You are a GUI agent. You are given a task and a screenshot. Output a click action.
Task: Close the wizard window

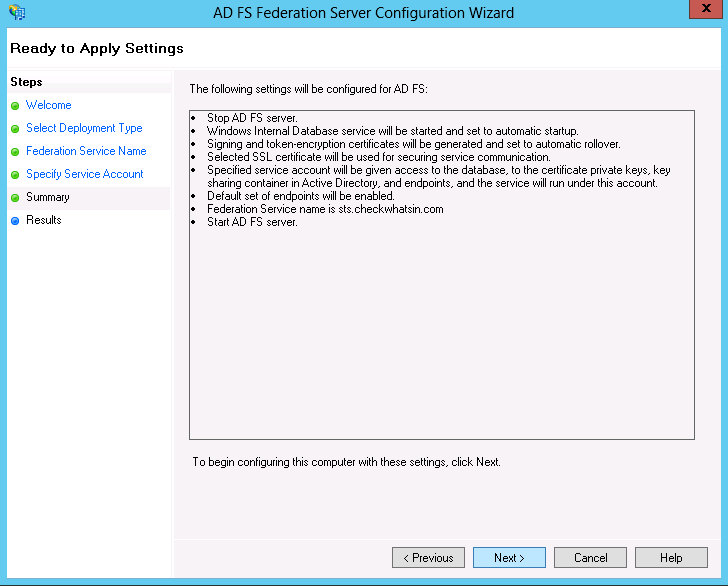point(706,9)
